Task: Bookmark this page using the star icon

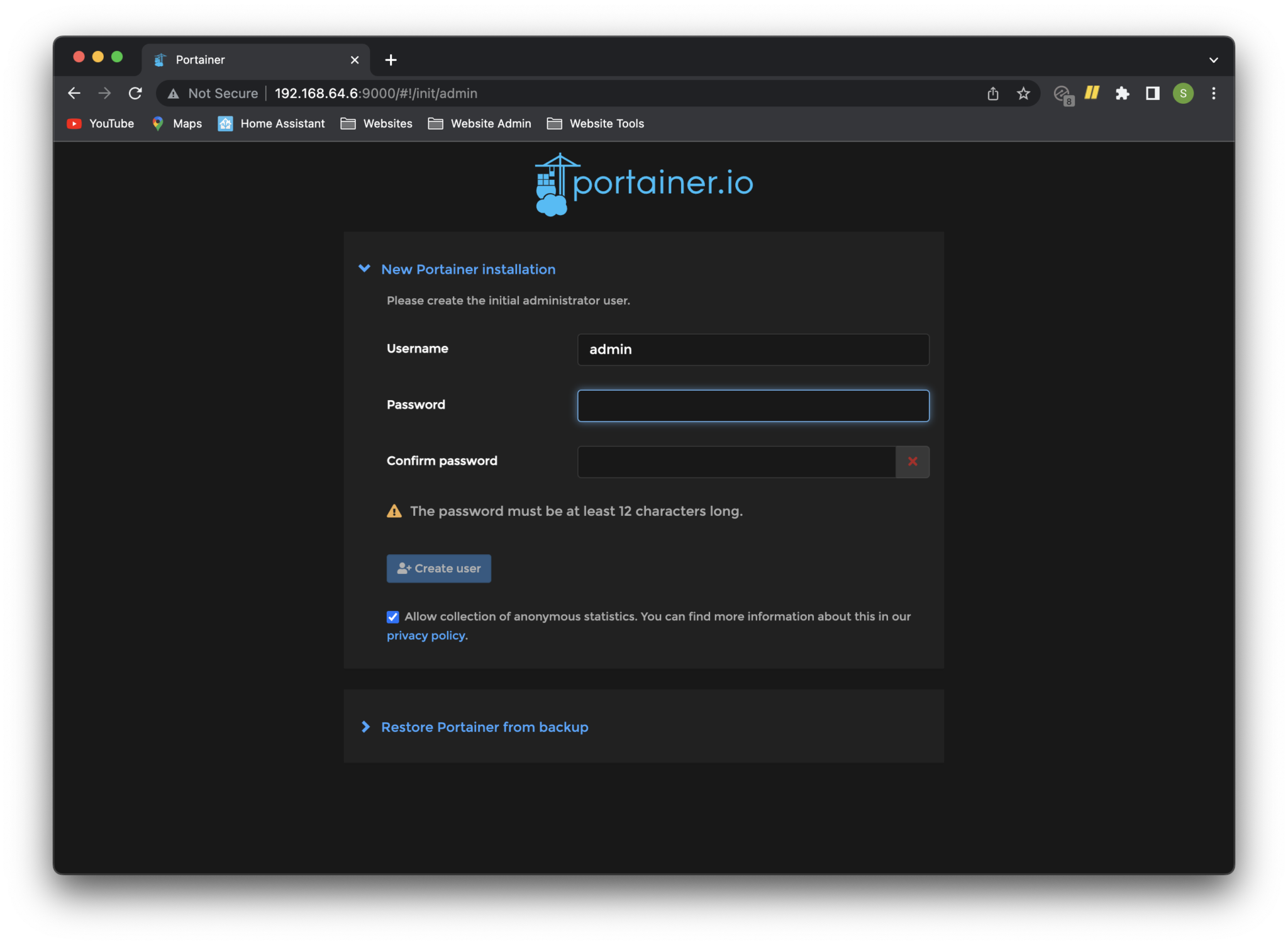Action: click(x=1023, y=93)
